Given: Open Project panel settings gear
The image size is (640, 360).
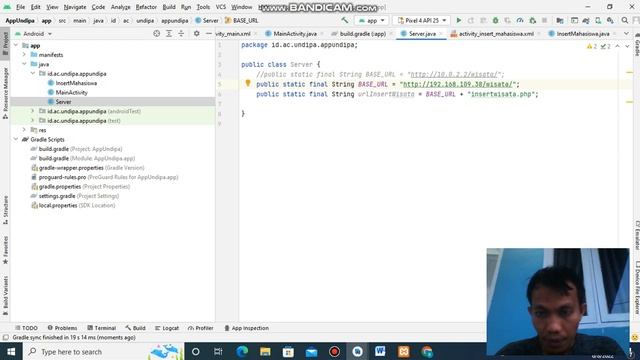Looking at the screenshot, I should (x=197, y=34).
